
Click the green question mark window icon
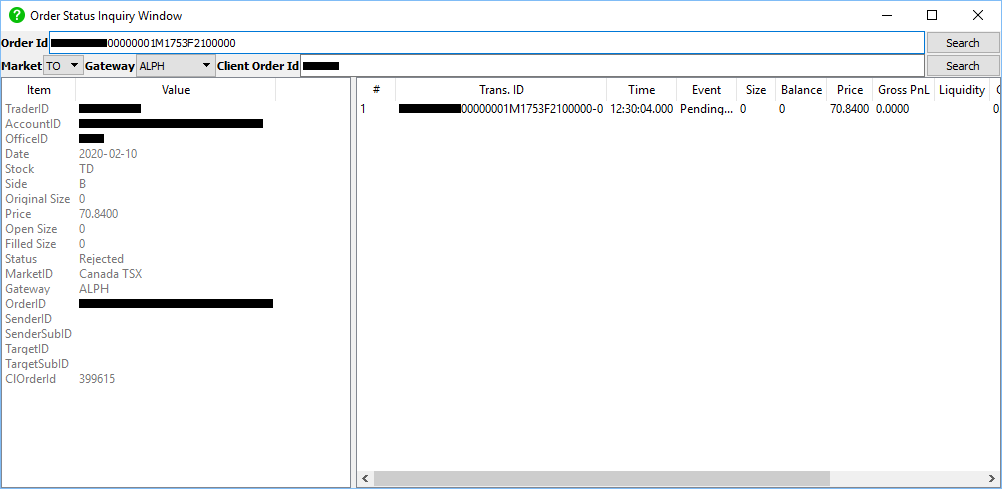coord(16,16)
